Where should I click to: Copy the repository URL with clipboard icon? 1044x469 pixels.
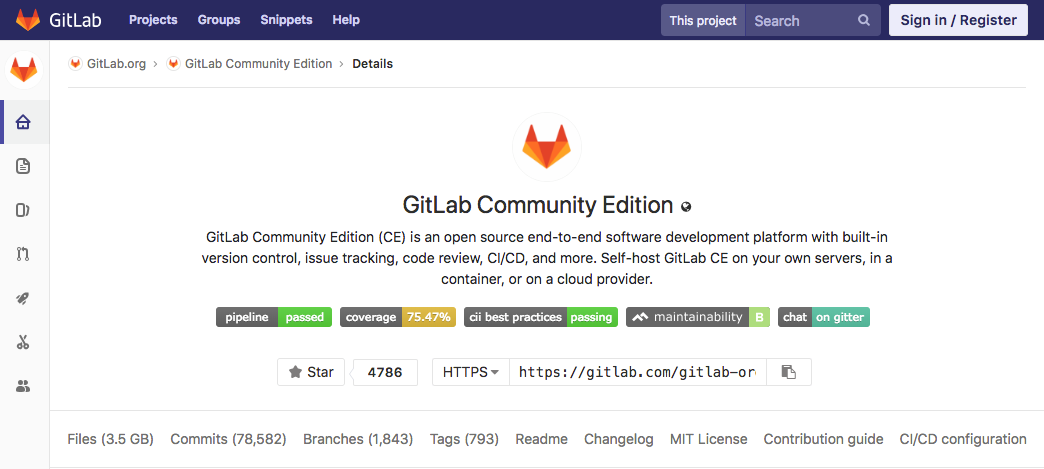[x=789, y=372]
